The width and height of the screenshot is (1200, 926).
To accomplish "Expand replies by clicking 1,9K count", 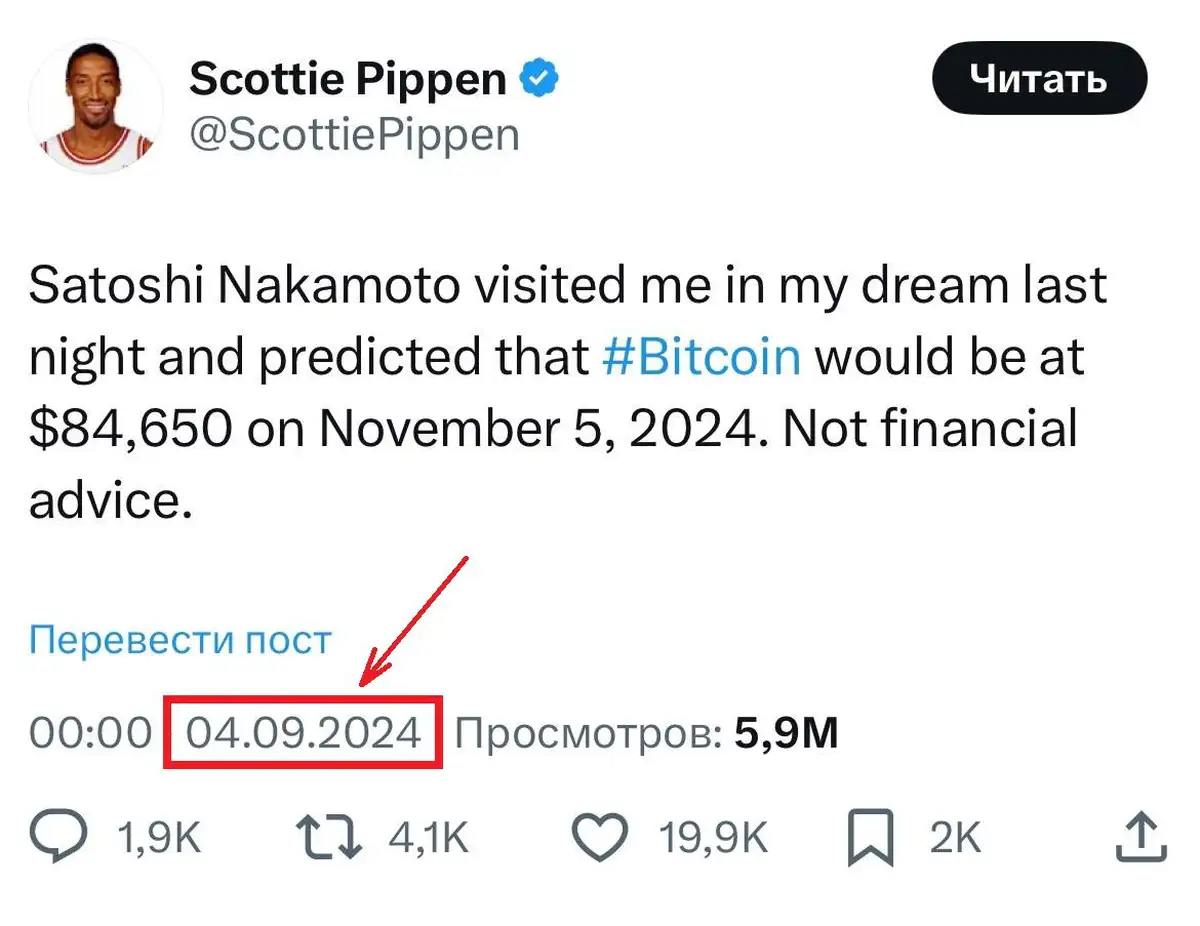I will [158, 838].
